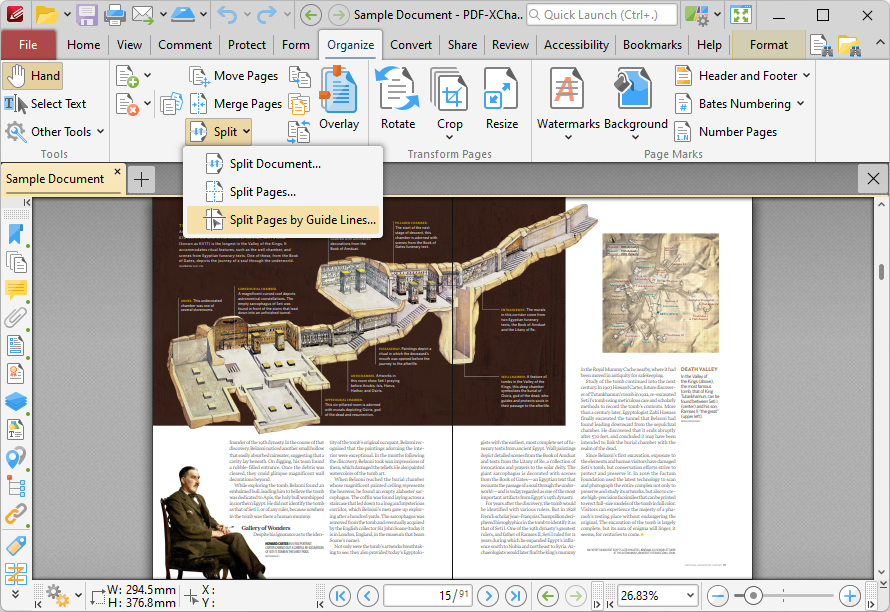The image size is (890, 612).
Task: Choose Split Pages... from menu
Action: click(x=284, y=192)
